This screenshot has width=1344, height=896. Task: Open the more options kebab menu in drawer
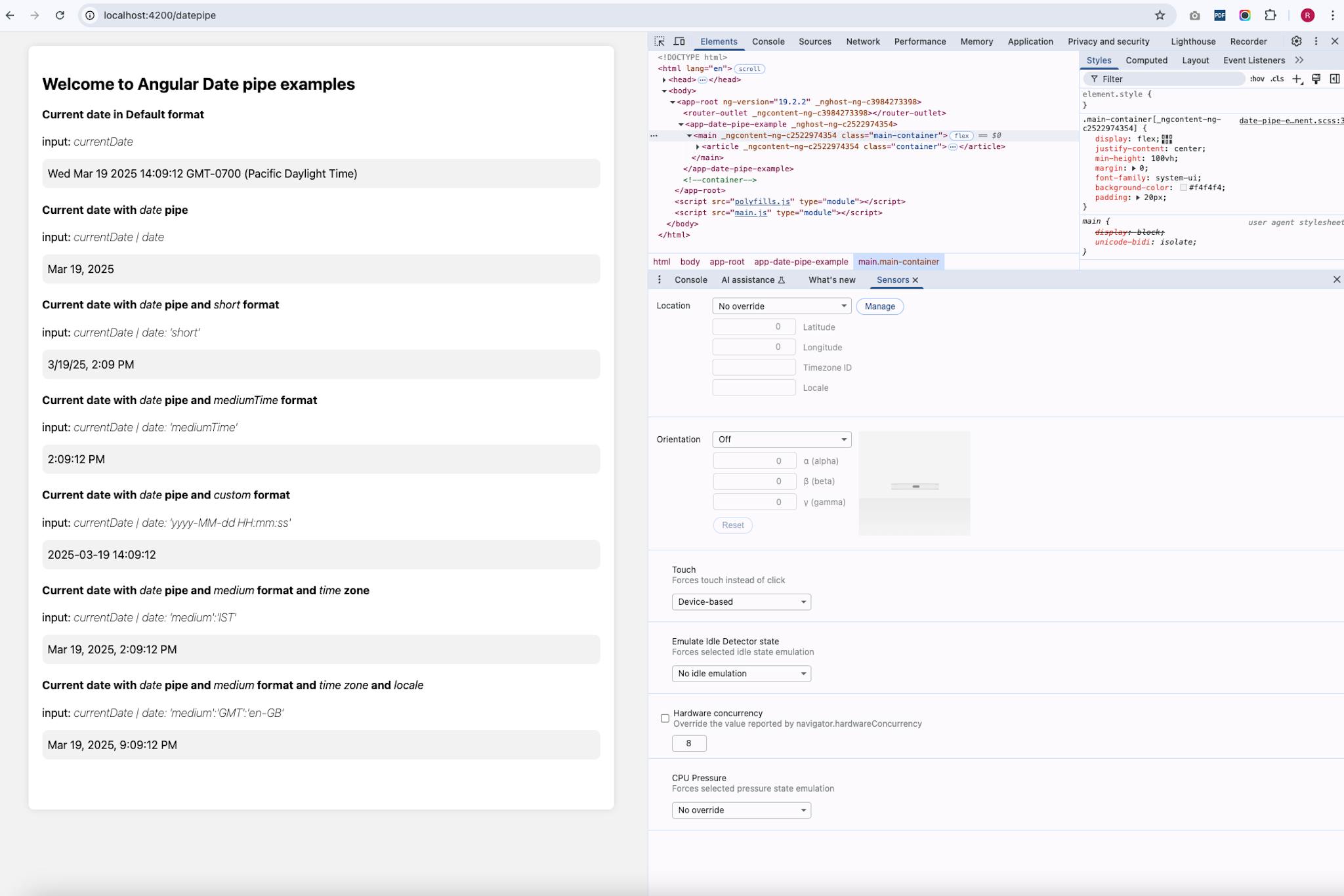660,279
